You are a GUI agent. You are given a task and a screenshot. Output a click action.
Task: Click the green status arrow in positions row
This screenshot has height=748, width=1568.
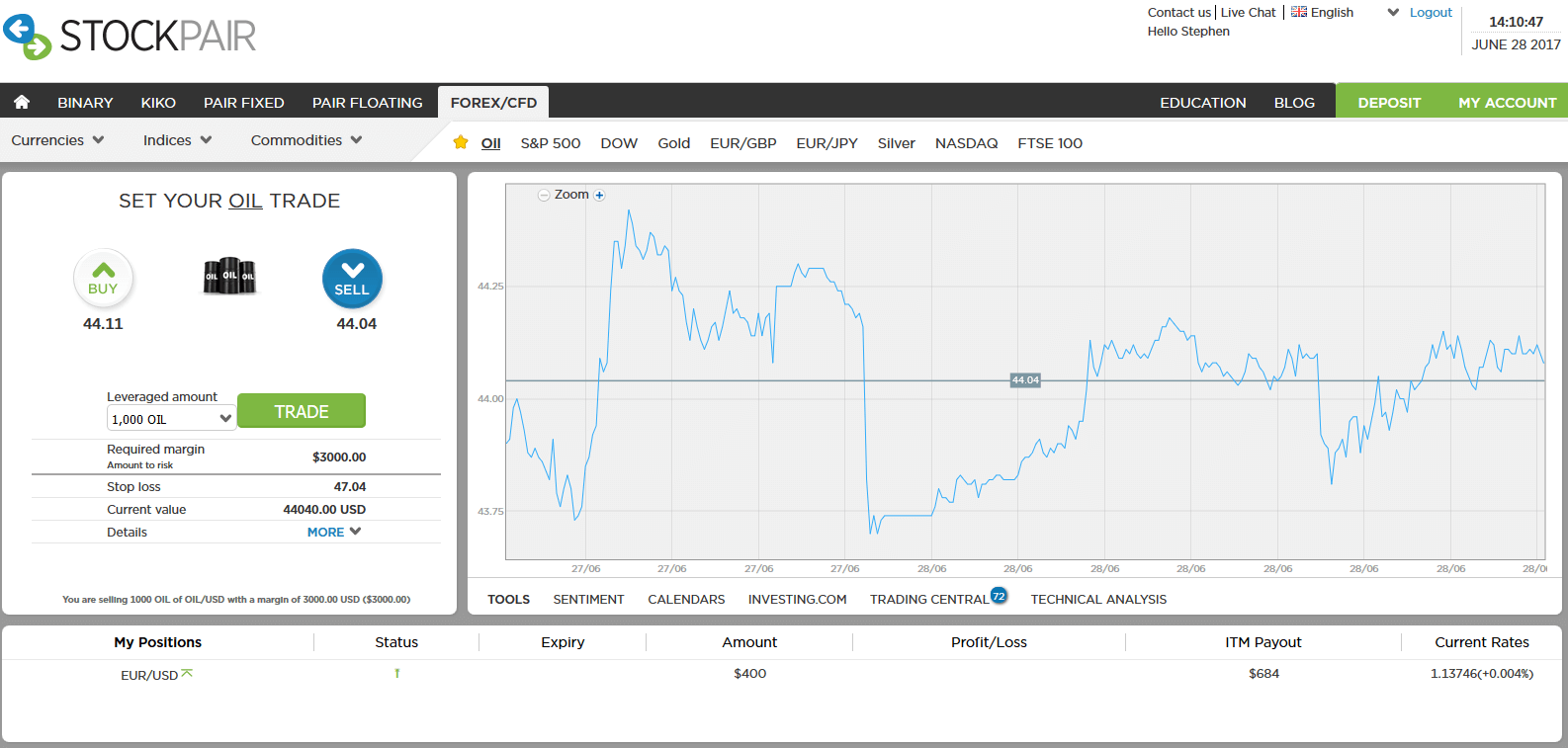point(397,673)
